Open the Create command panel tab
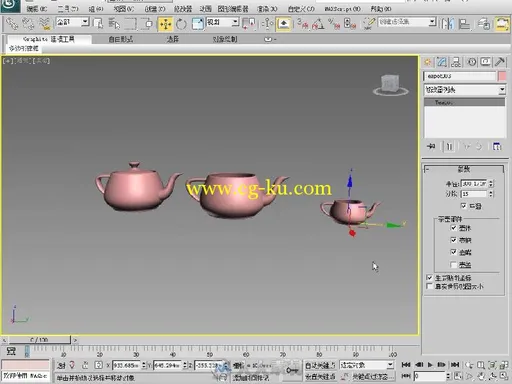The image size is (512, 384). coord(428,62)
